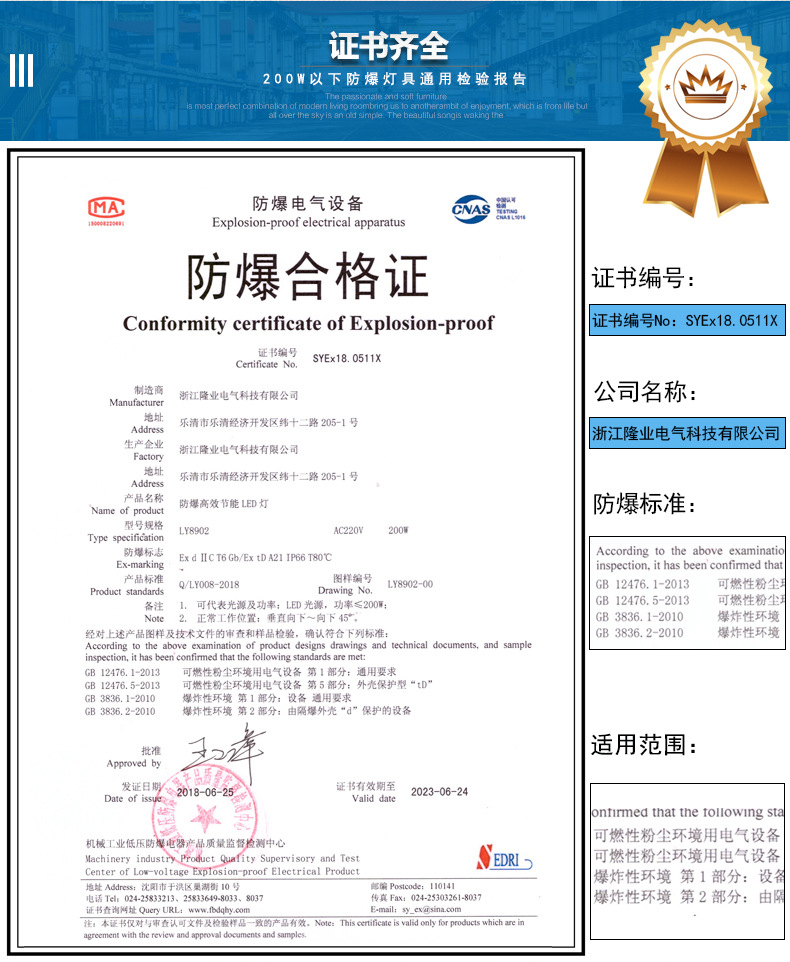Click the gold crown ribbon award badge
The image size is (790, 962).
coord(706,117)
